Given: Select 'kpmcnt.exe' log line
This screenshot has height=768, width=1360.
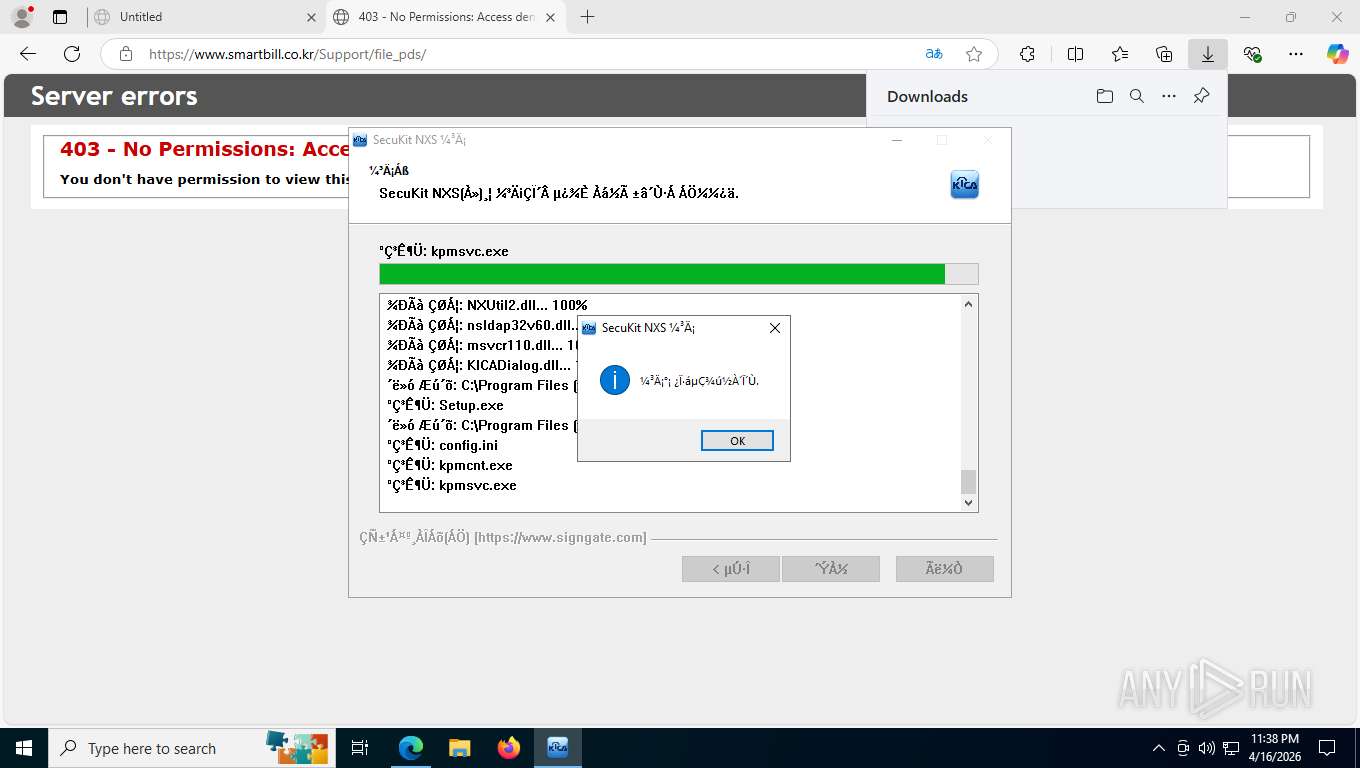Looking at the screenshot, I should coord(450,465).
